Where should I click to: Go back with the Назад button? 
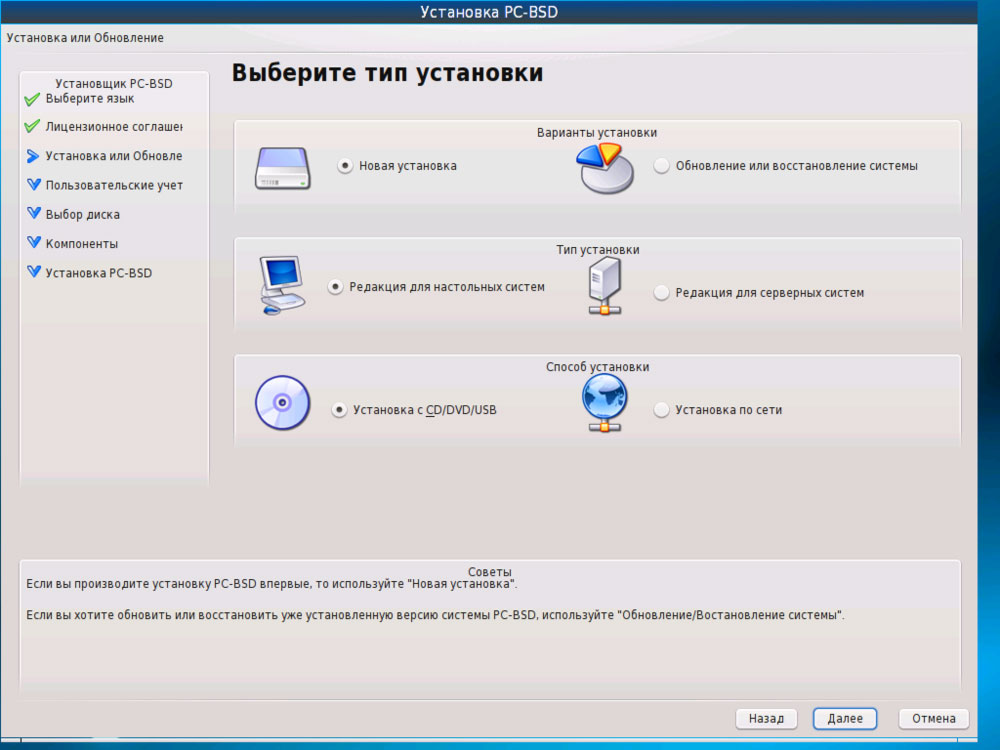pos(767,719)
